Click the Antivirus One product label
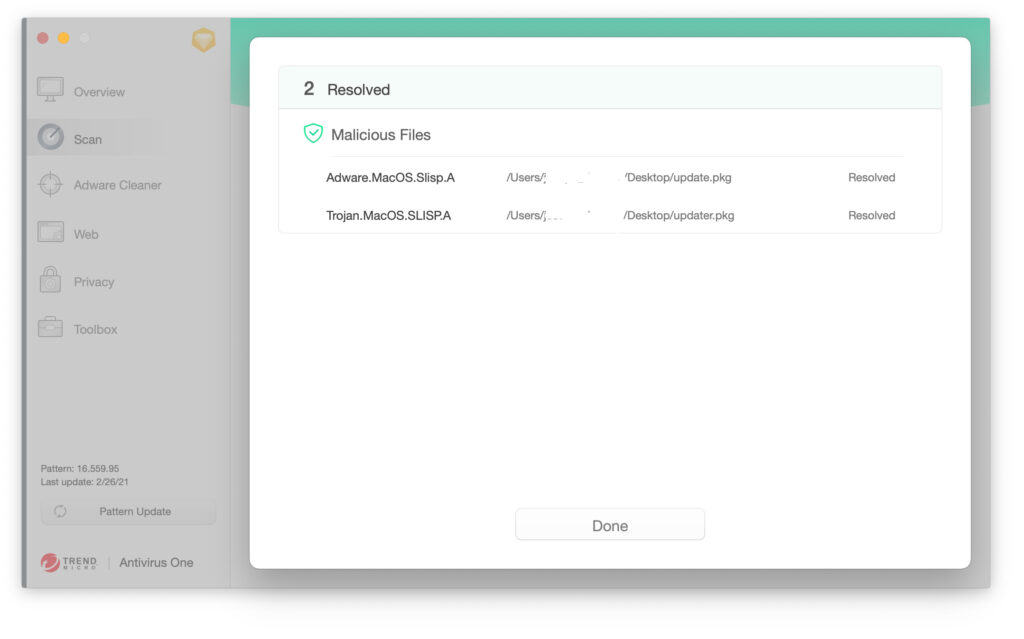The height and width of the screenshot is (639, 1024). pos(156,563)
